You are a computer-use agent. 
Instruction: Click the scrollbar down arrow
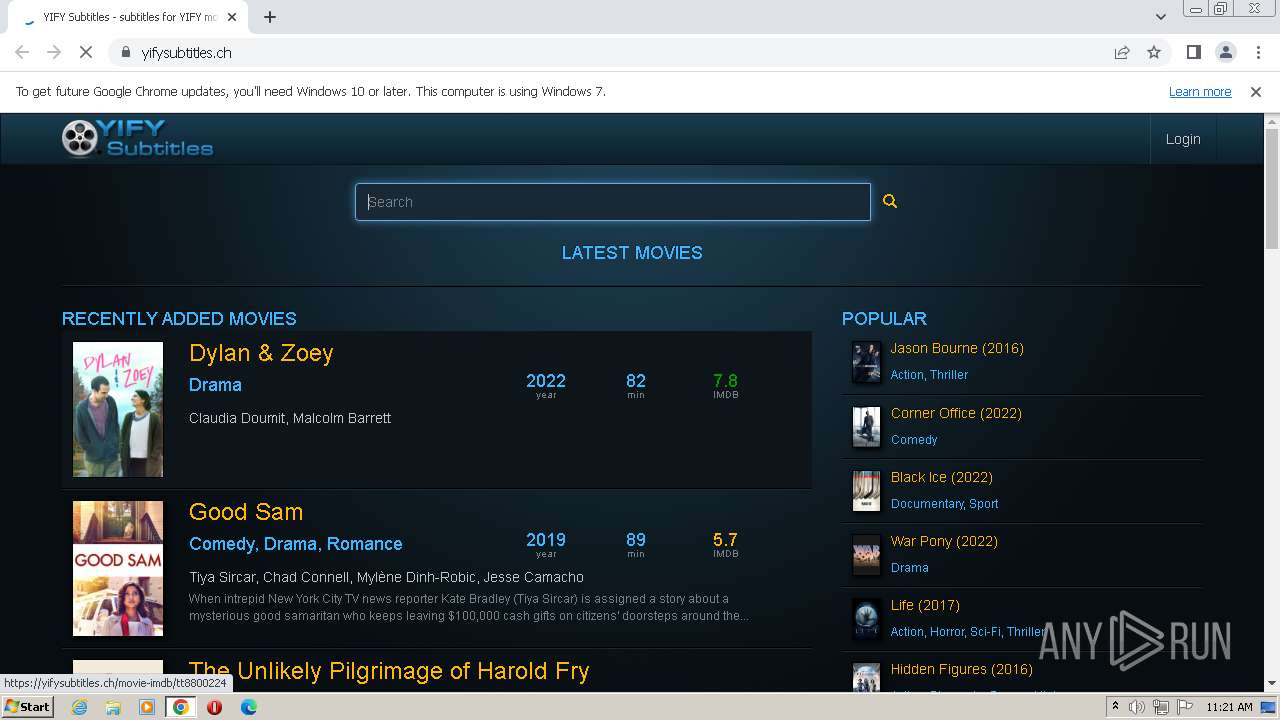coord(1272,684)
